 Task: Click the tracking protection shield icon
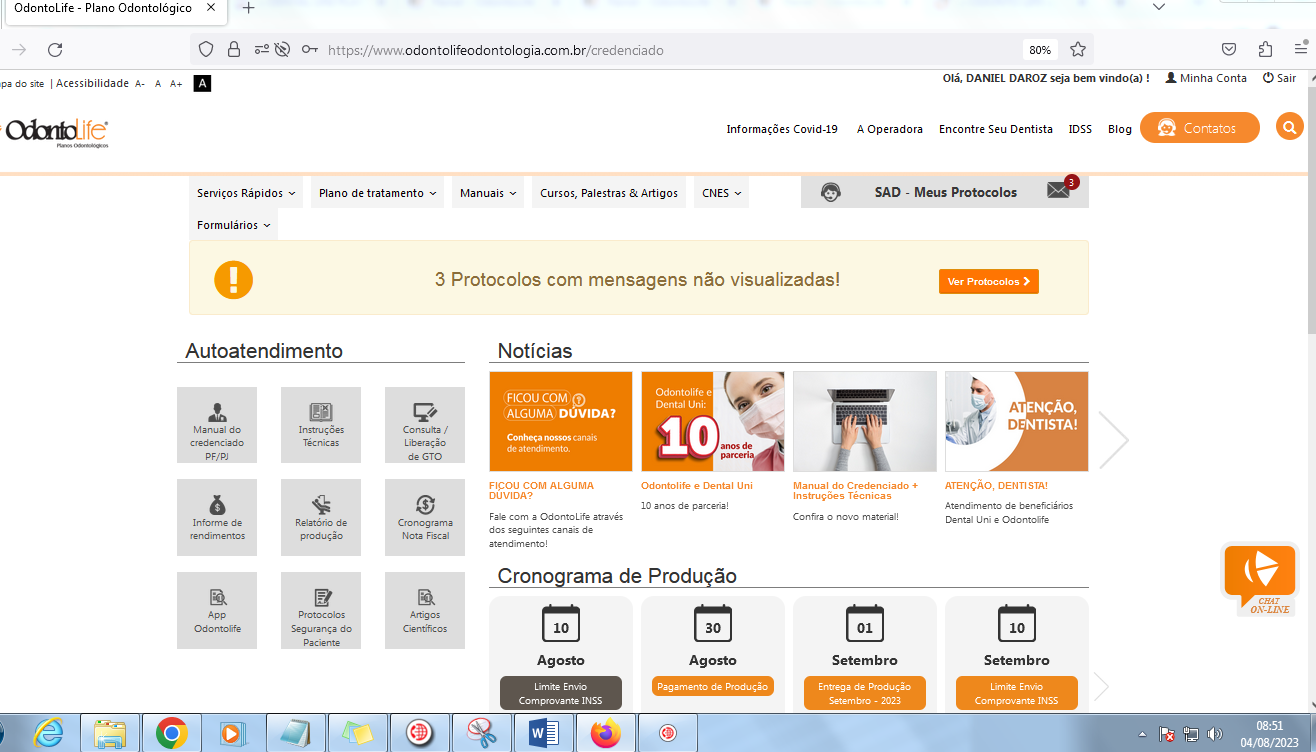(x=206, y=50)
